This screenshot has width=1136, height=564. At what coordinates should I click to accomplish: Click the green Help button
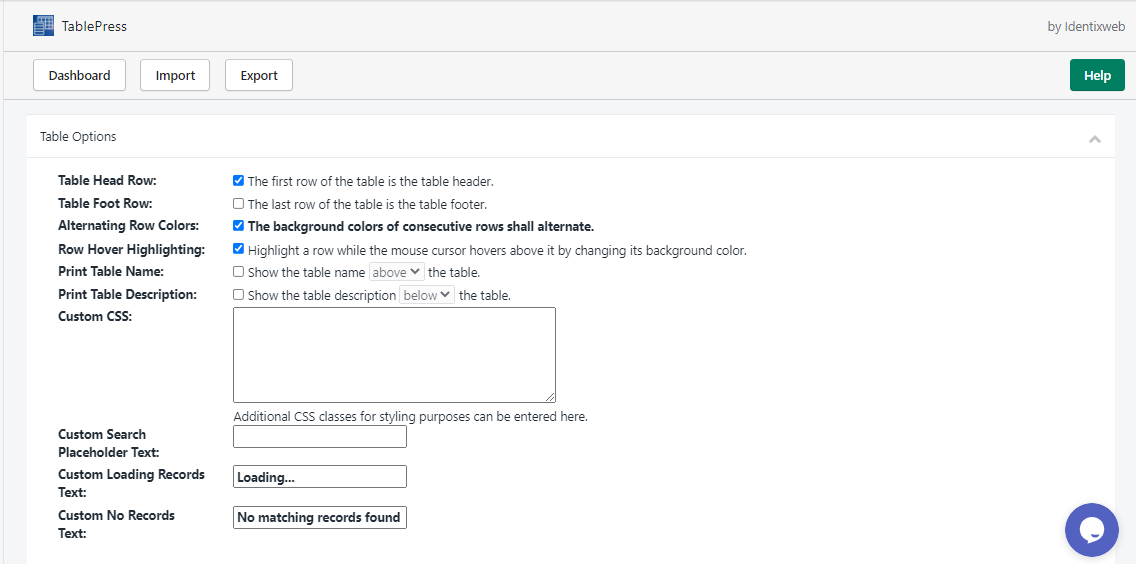(1097, 75)
